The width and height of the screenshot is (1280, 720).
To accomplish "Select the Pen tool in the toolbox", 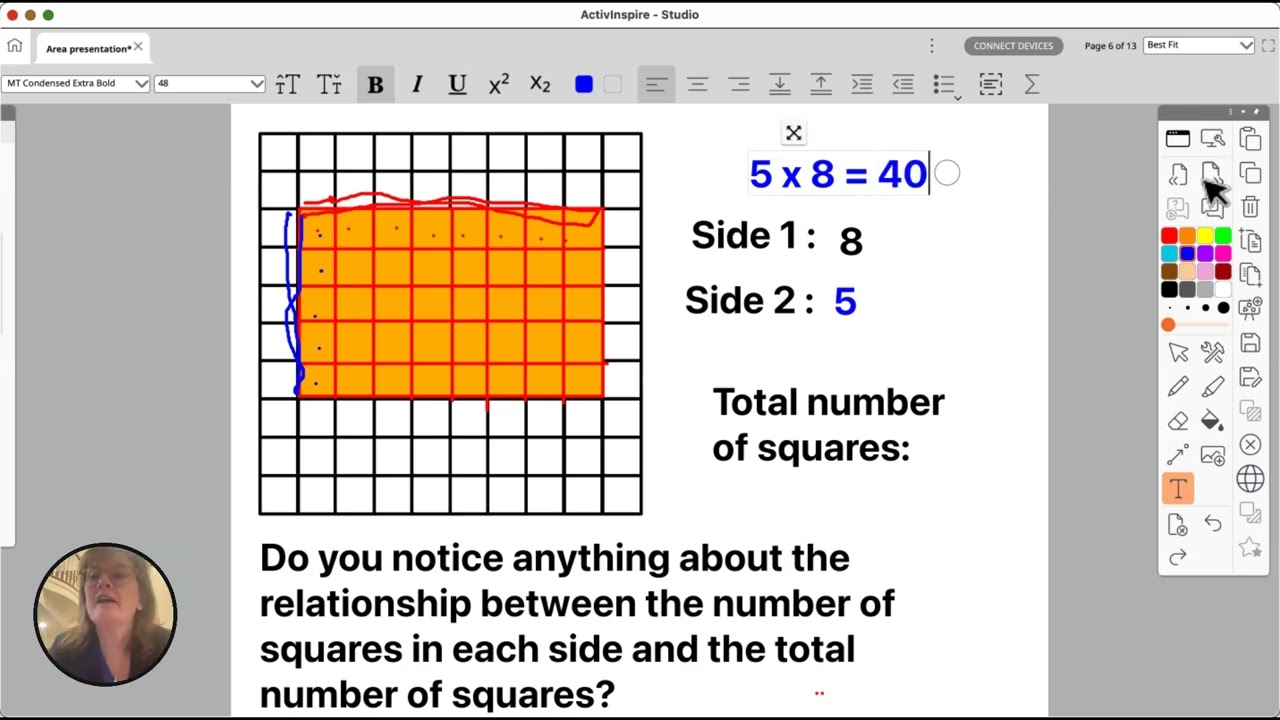I will tap(1177, 387).
